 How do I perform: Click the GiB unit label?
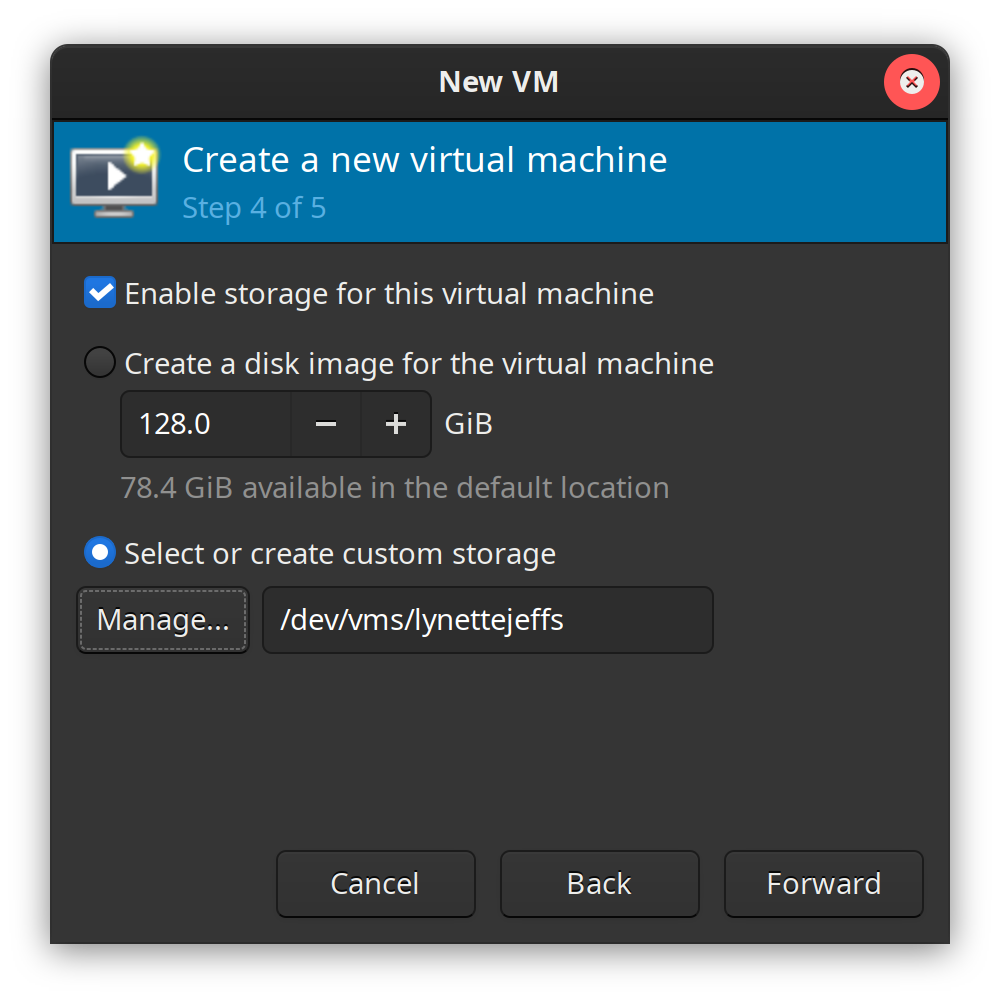(x=469, y=424)
